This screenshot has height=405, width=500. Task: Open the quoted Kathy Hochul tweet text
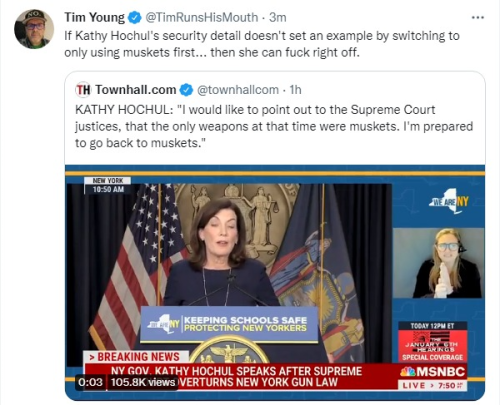274,126
